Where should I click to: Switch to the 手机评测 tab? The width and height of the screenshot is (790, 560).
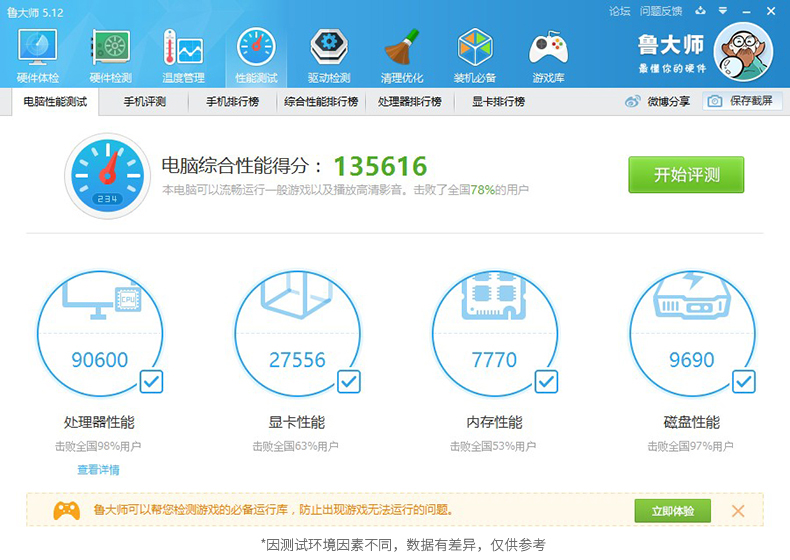(144, 101)
